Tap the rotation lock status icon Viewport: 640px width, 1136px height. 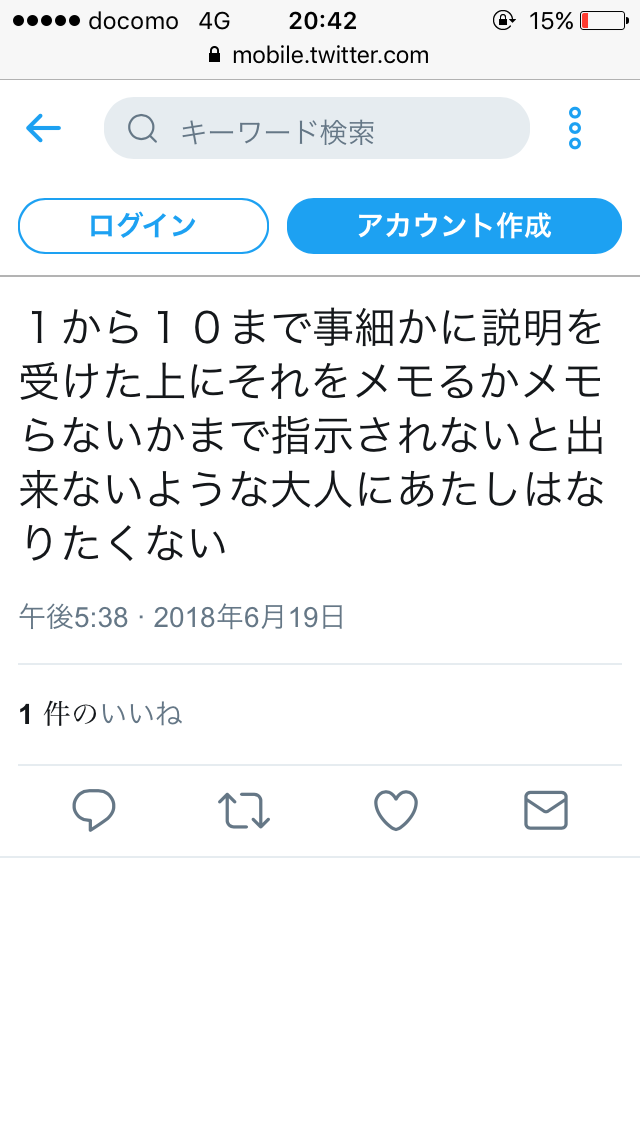pos(504,20)
